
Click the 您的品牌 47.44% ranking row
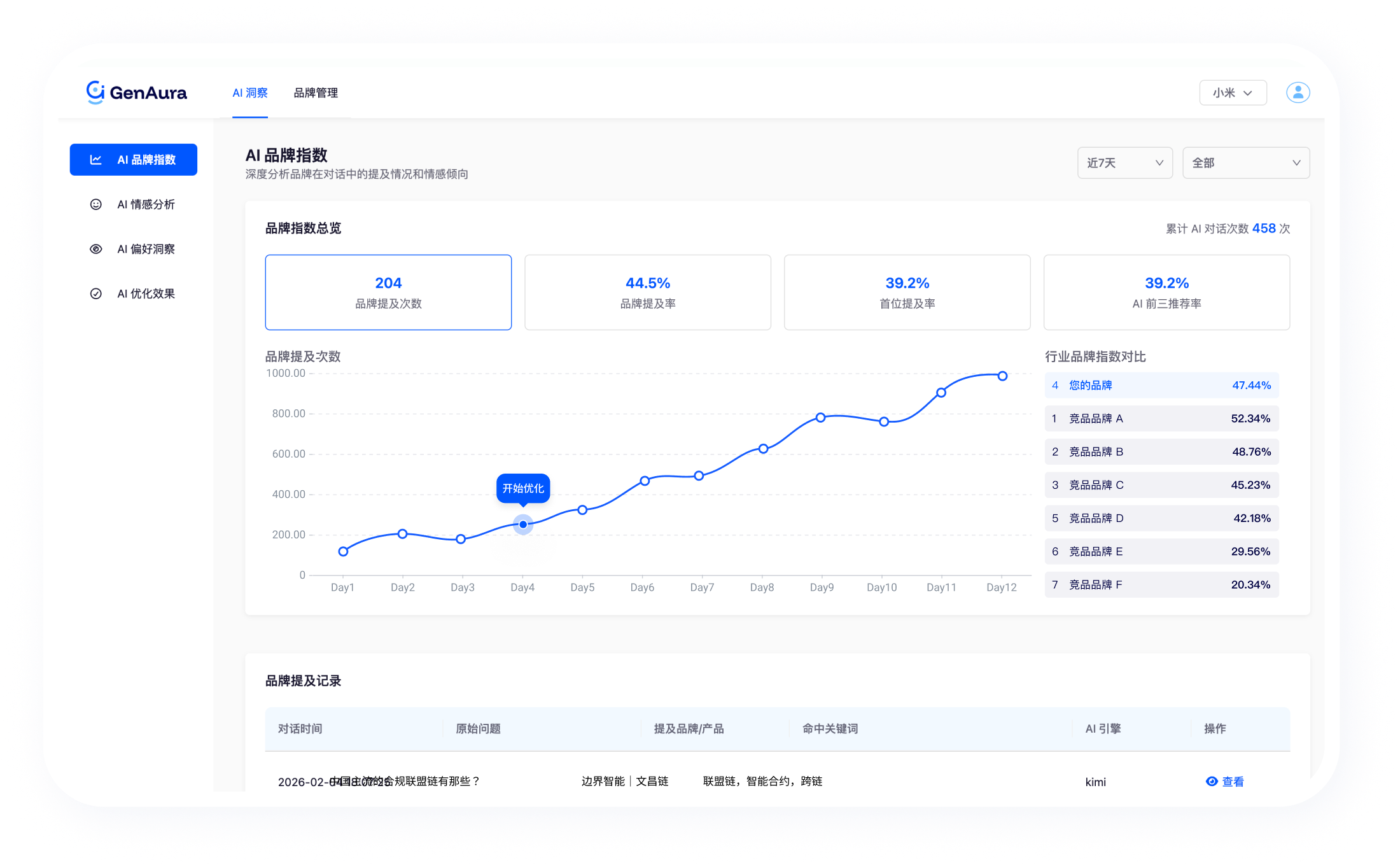1161,385
